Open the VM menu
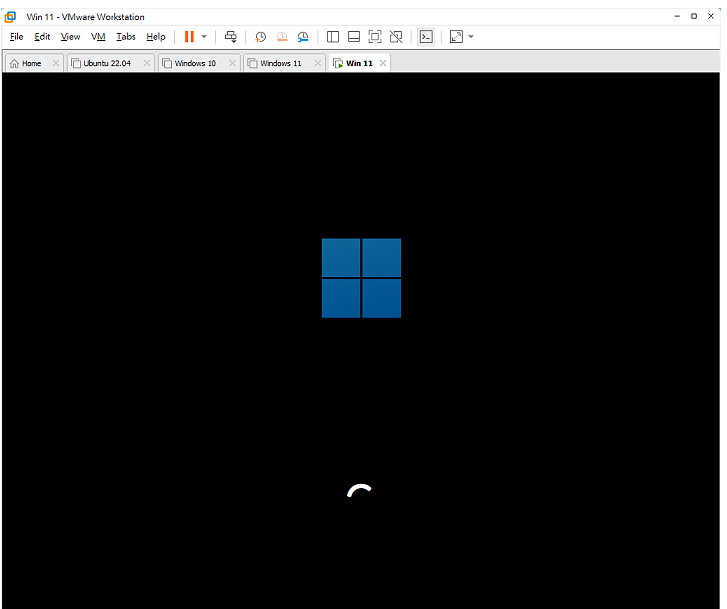The height and width of the screenshot is (609, 727). point(98,37)
